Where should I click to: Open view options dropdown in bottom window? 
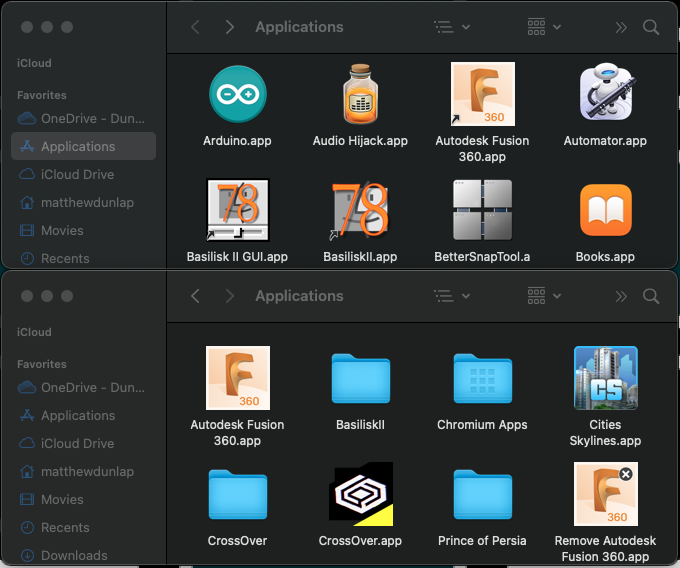click(x=452, y=296)
